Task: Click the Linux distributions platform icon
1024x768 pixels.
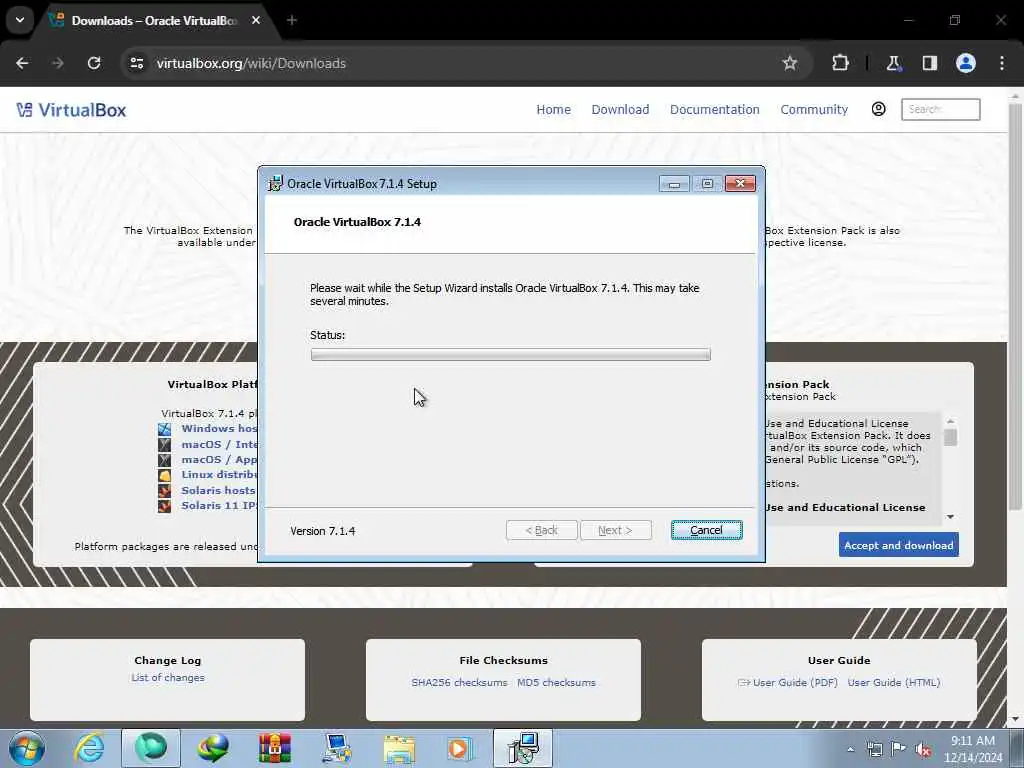Action: tap(165, 475)
